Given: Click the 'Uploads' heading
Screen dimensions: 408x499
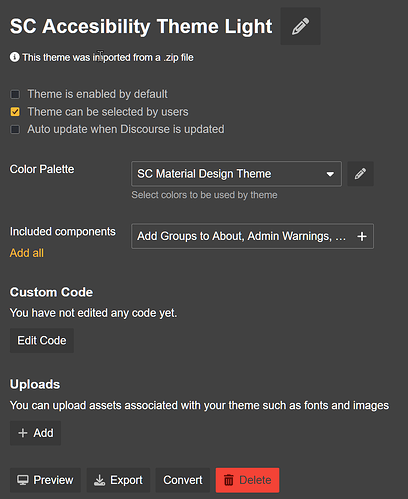Looking at the screenshot, I should (x=35, y=384).
